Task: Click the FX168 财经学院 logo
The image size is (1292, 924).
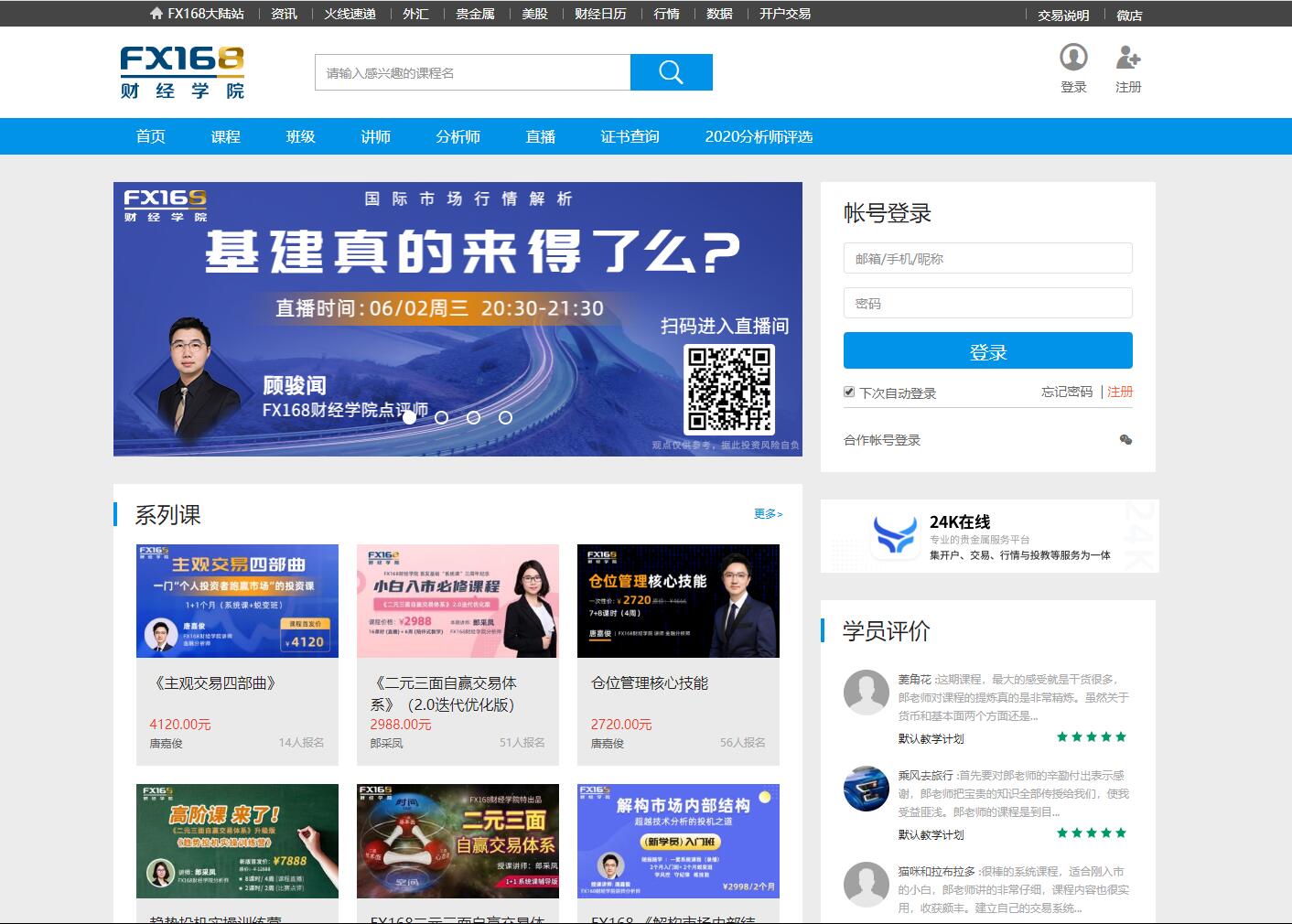Action: [183, 72]
